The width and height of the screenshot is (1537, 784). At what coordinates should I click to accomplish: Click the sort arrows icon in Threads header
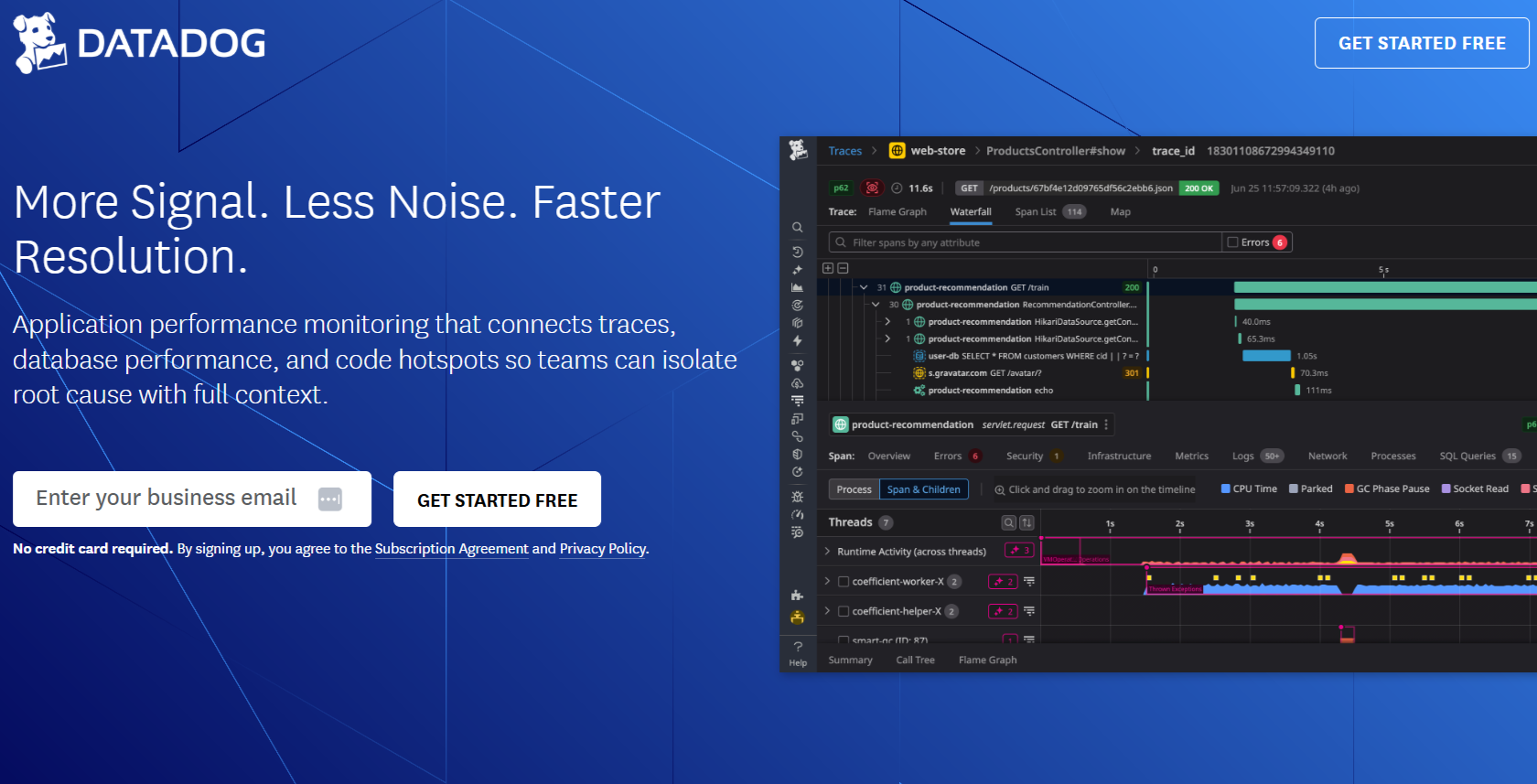1026,522
